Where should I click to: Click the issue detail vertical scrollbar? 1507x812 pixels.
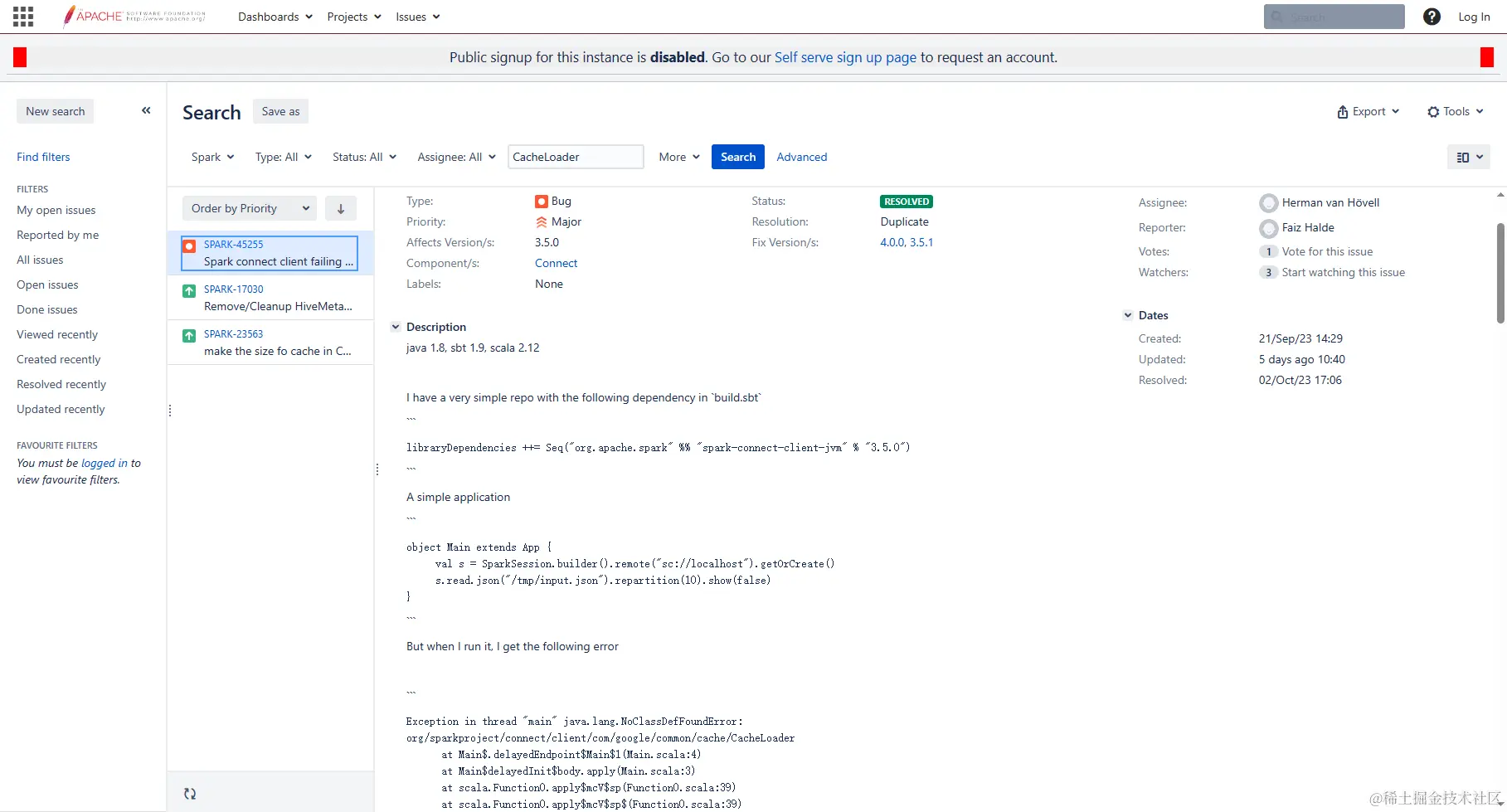[x=1500, y=274]
